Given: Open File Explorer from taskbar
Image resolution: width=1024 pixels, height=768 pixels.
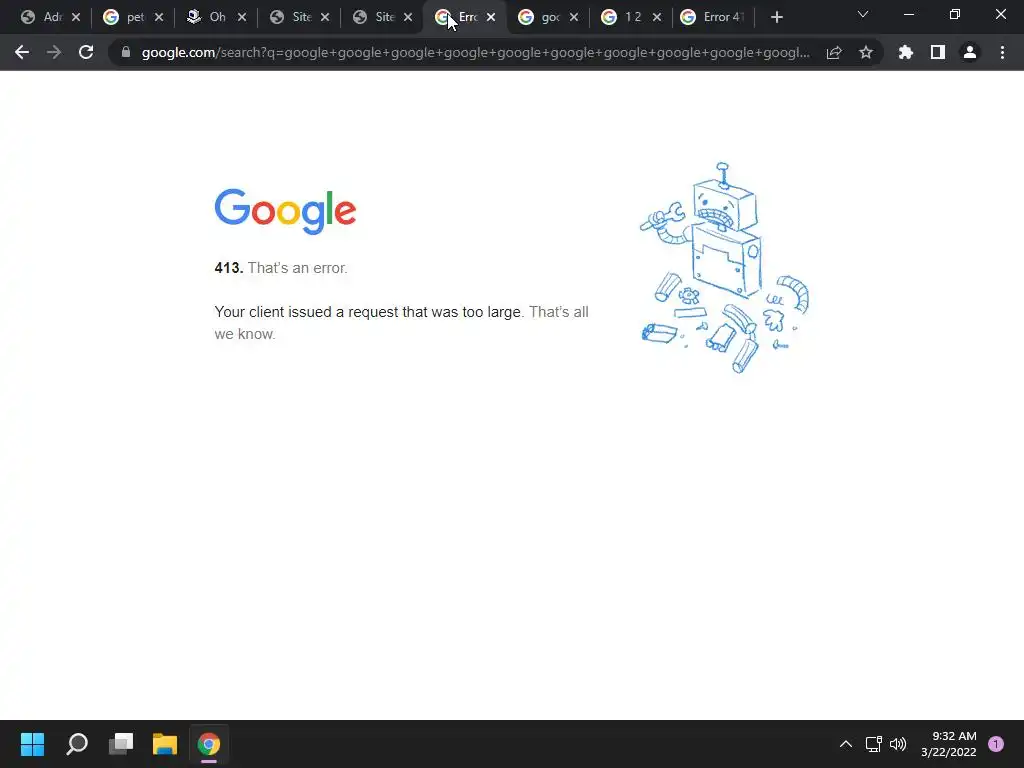Looking at the screenshot, I should [x=165, y=744].
